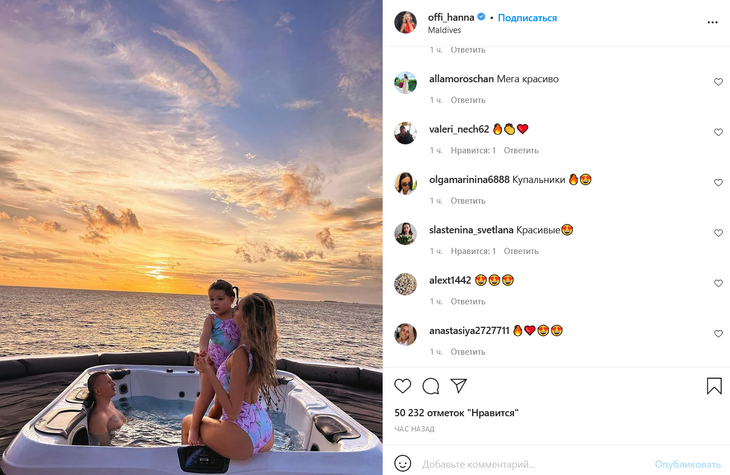Like allamoroschan's comment
The image size is (730, 475).
718,82
